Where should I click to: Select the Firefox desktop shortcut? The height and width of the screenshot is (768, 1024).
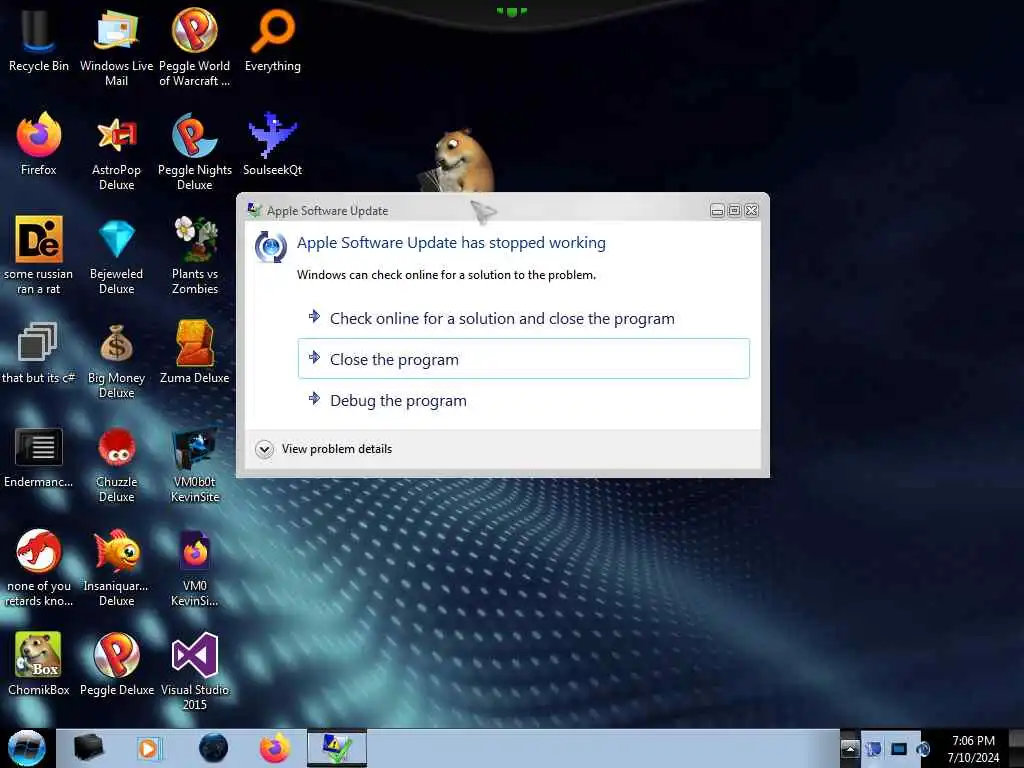[39, 144]
